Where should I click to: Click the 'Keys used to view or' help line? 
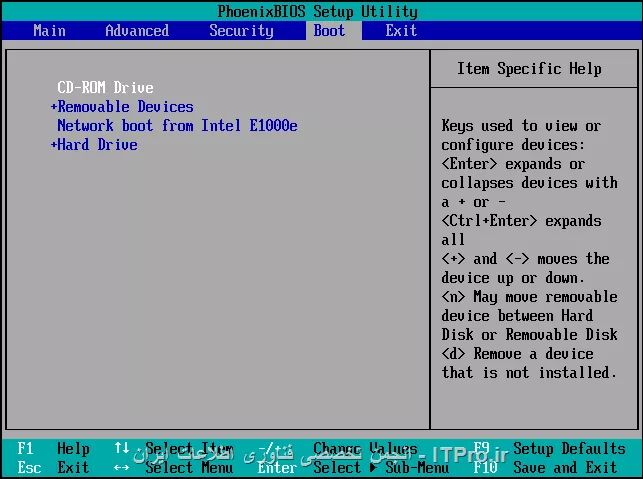pos(521,125)
